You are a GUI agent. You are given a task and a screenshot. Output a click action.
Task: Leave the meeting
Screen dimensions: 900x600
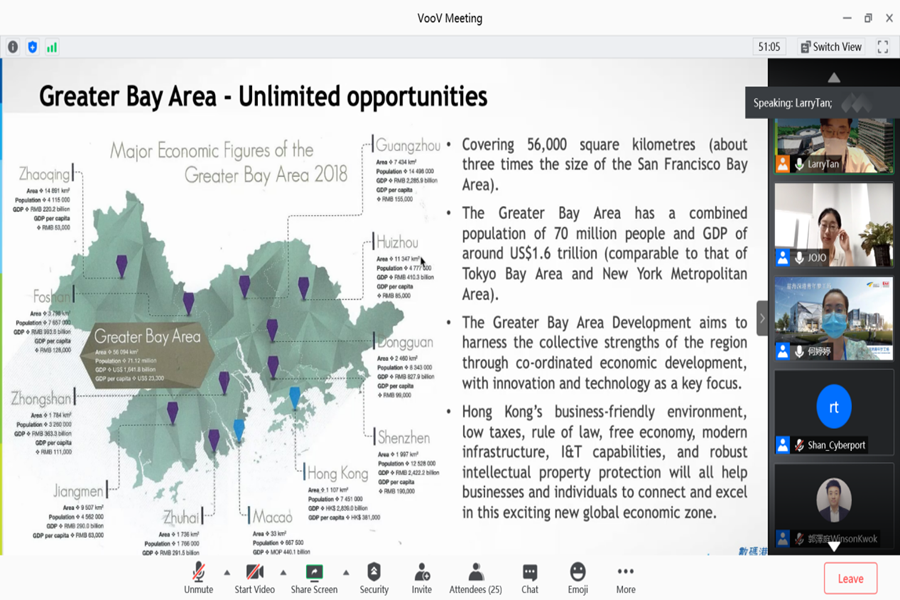[851, 578]
